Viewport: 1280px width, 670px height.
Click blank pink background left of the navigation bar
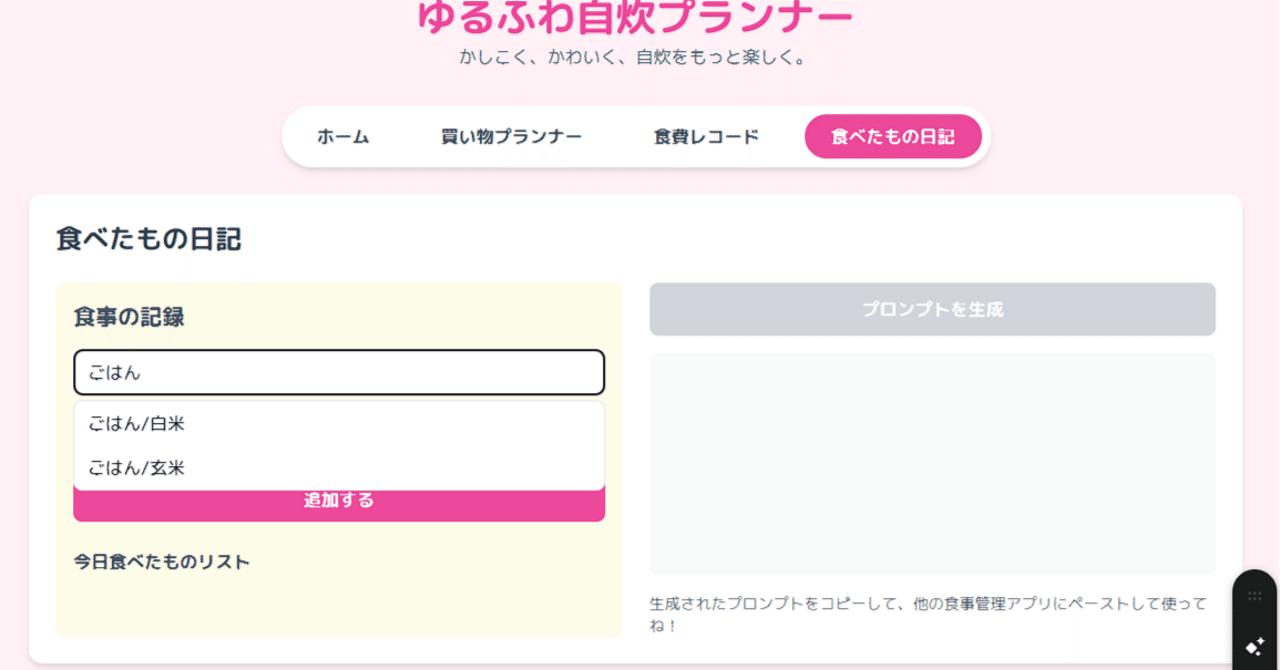(x=140, y=137)
